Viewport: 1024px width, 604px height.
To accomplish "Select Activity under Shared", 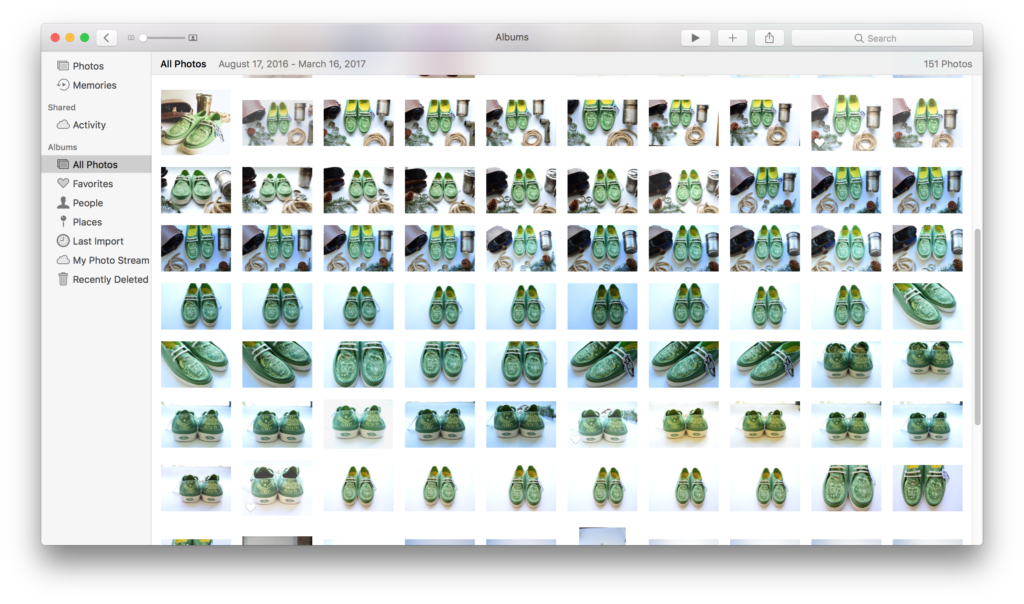I will point(89,125).
